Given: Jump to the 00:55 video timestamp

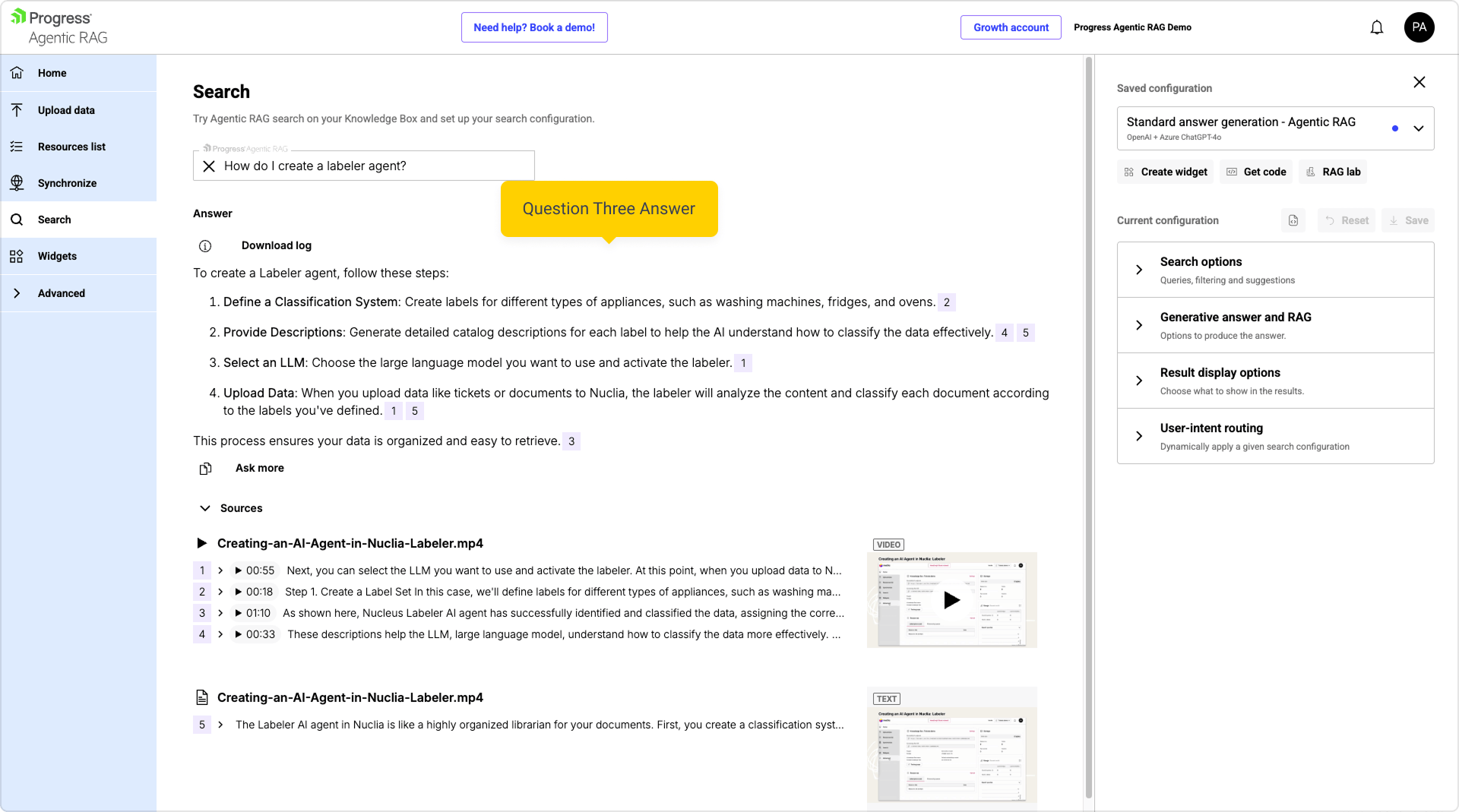Looking at the screenshot, I should point(255,570).
